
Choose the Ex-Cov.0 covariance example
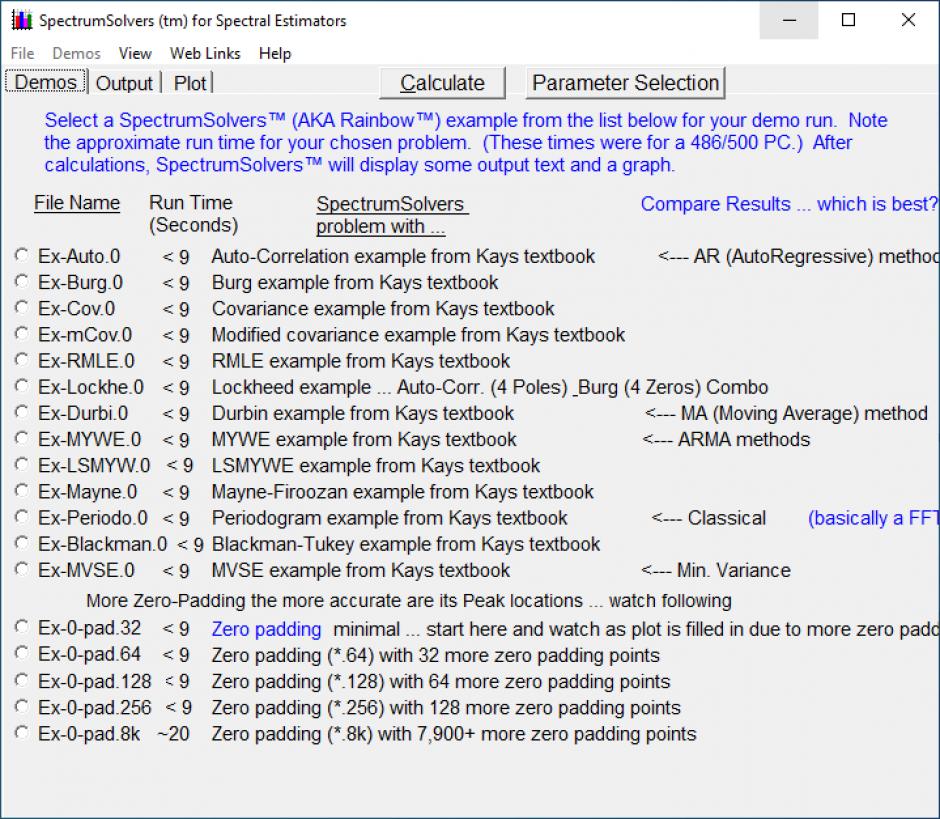[22, 308]
